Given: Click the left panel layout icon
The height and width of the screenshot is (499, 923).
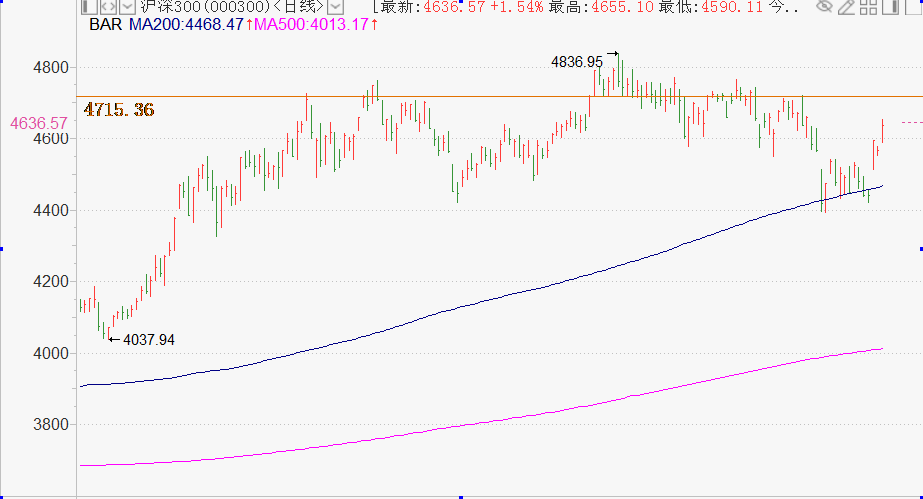Looking at the screenshot, I should pos(89,6).
